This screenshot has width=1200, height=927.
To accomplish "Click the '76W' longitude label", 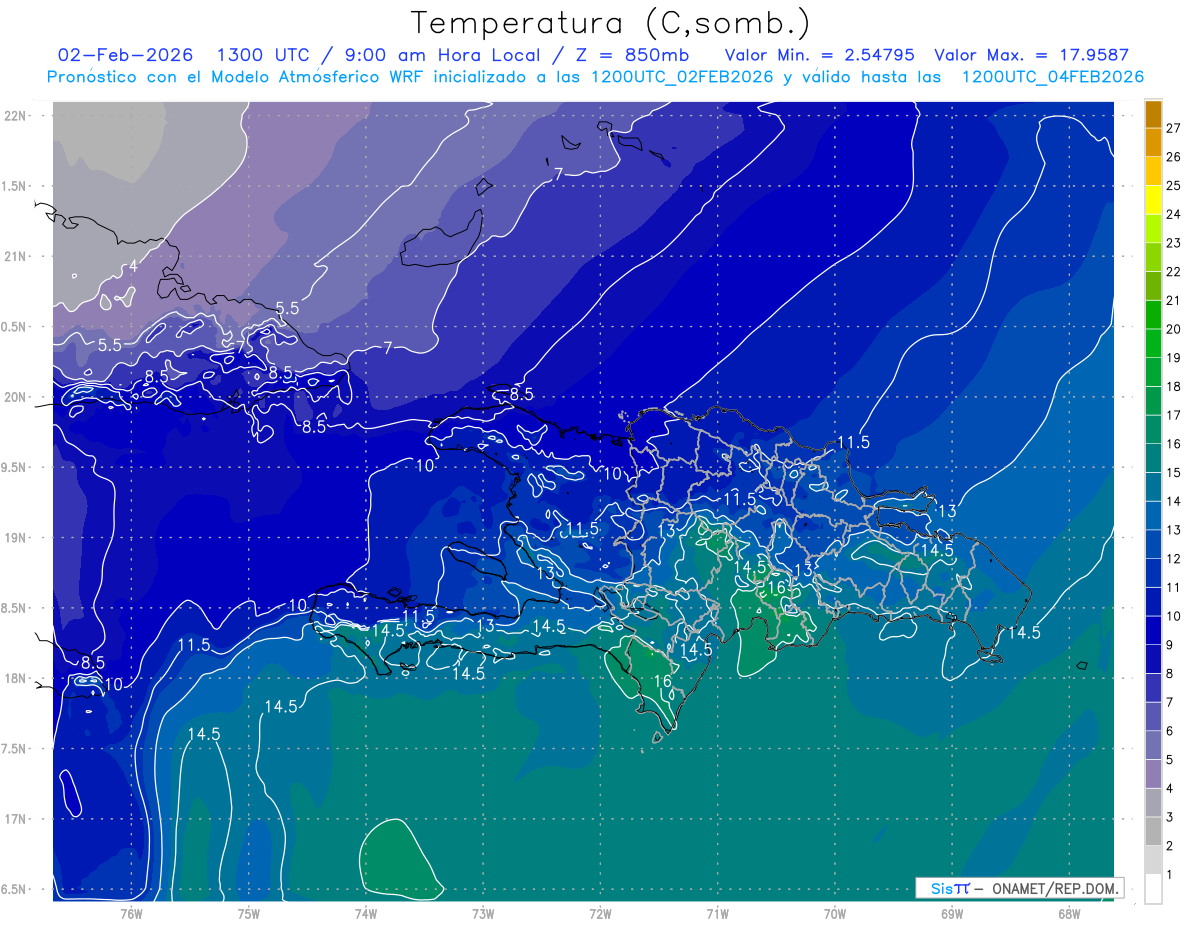I will point(131,913).
